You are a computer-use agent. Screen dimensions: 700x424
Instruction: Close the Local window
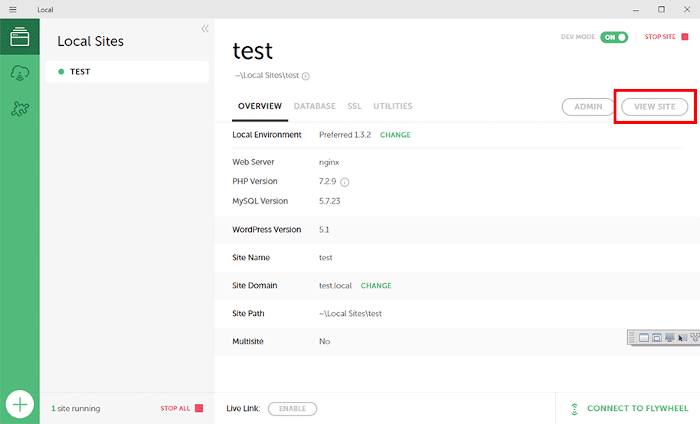click(687, 9)
